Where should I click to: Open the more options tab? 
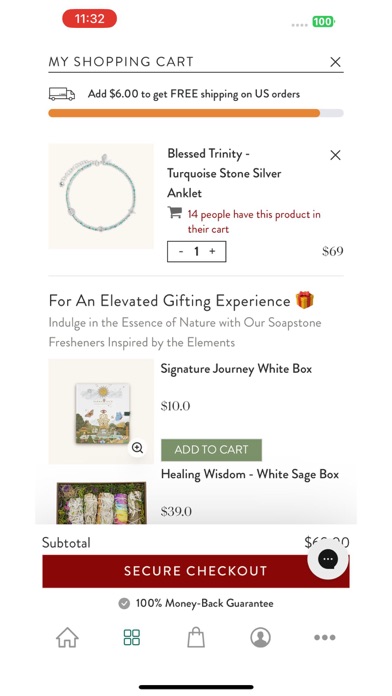(325, 637)
